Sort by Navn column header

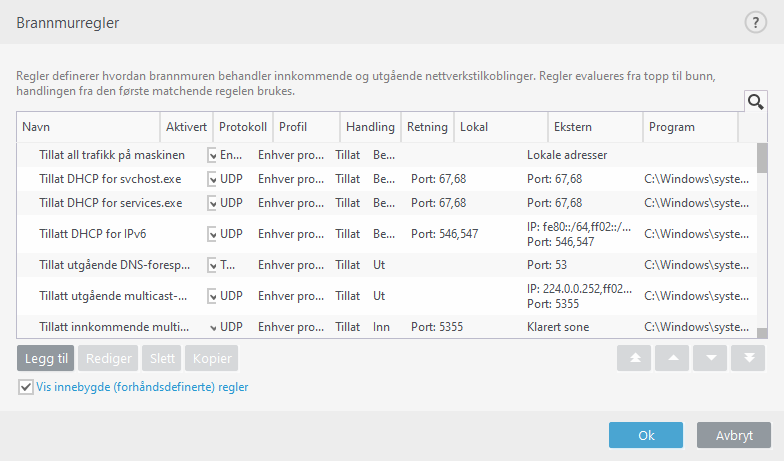tap(88, 127)
